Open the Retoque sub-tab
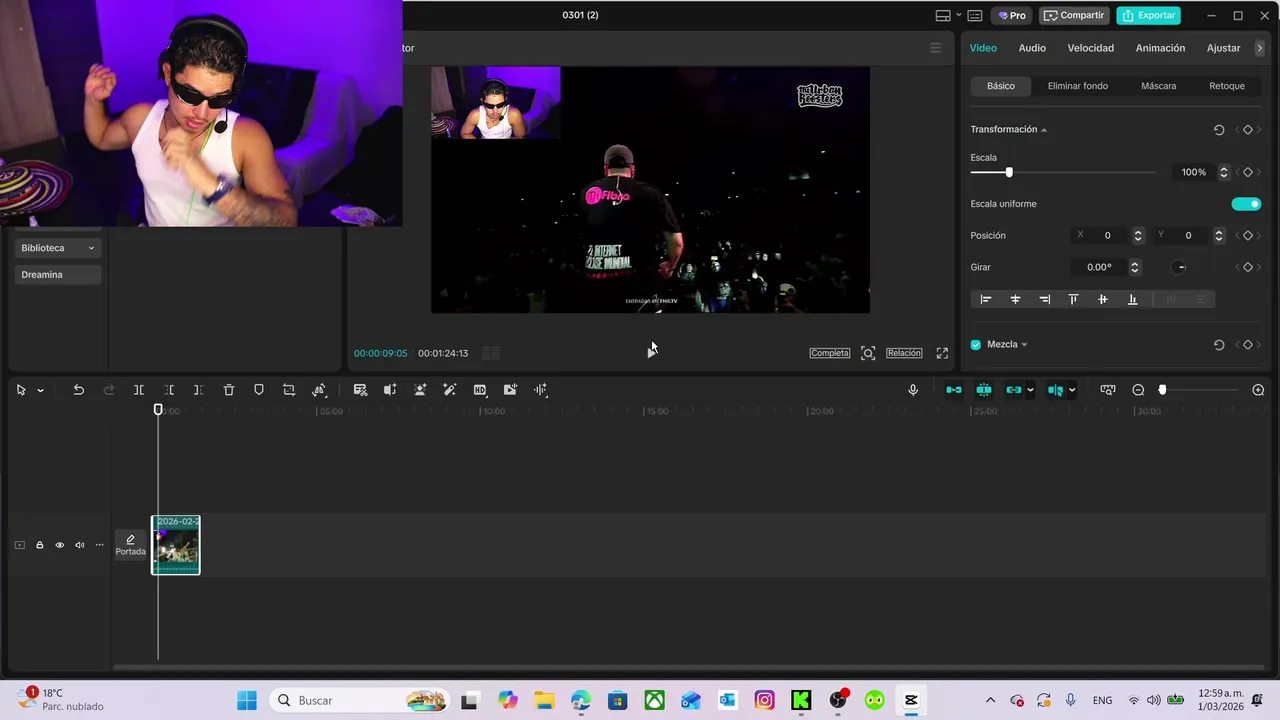1280x720 pixels. click(x=1226, y=86)
